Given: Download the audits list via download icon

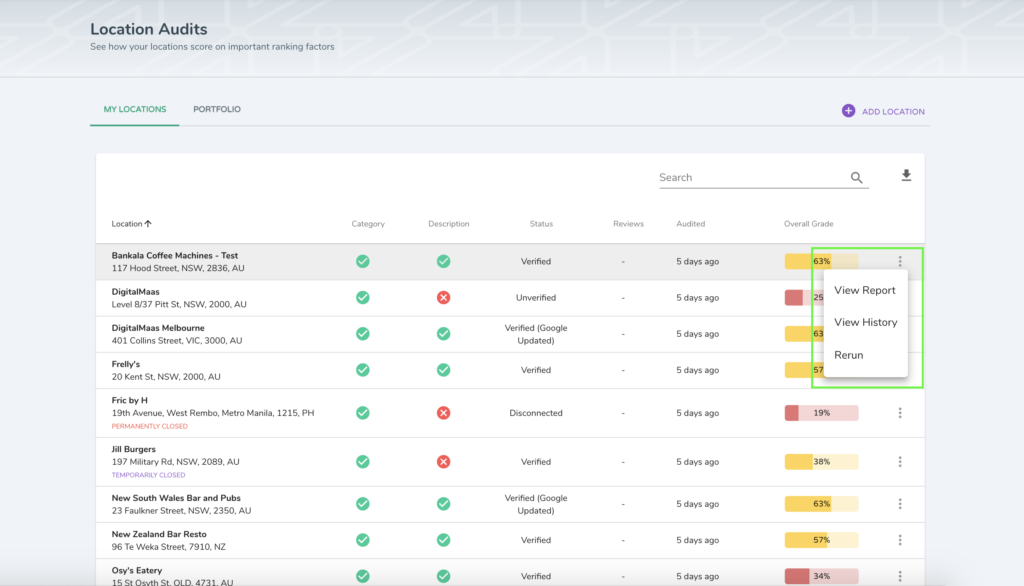Looking at the screenshot, I should point(906,175).
